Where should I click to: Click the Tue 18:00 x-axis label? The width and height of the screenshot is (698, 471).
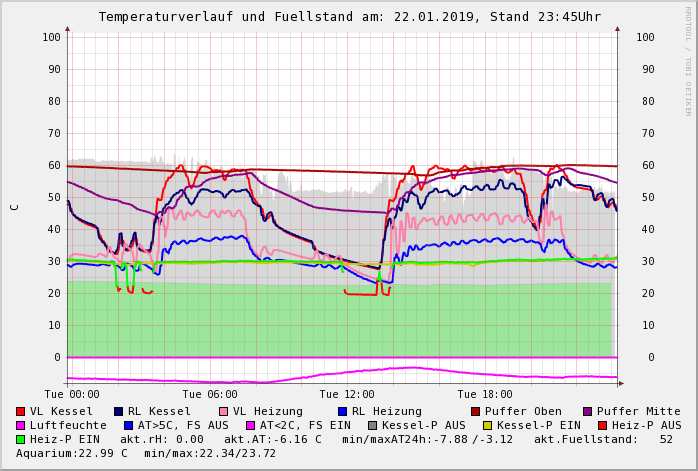[x=485, y=394]
